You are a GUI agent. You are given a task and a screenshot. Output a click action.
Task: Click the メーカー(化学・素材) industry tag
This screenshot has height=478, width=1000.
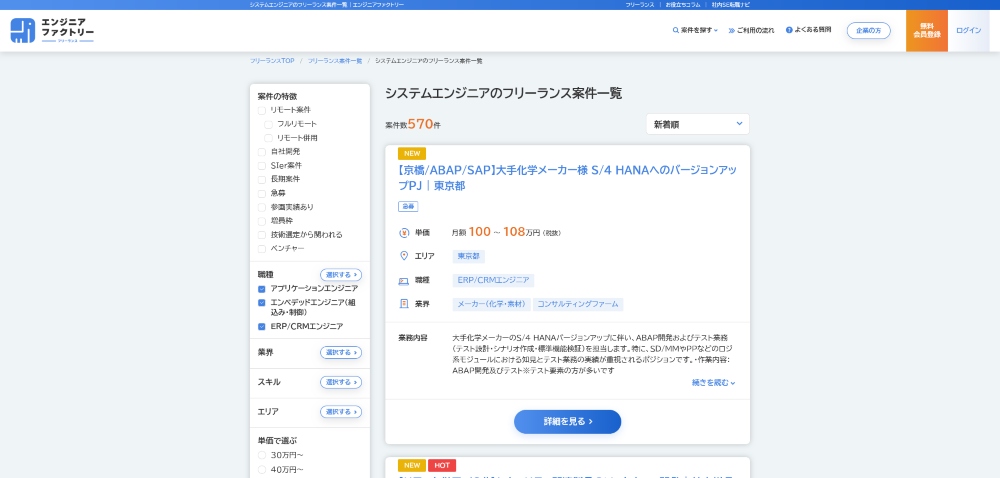tap(492, 304)
